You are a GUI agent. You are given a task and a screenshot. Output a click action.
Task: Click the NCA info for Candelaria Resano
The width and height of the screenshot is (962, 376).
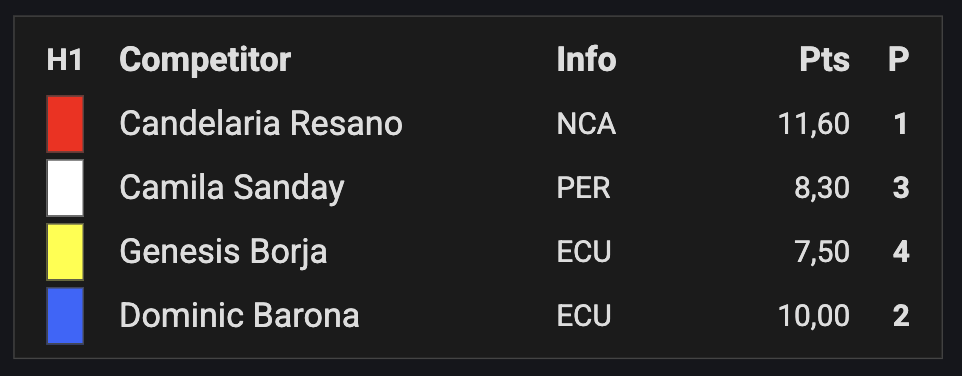[586, 124]
